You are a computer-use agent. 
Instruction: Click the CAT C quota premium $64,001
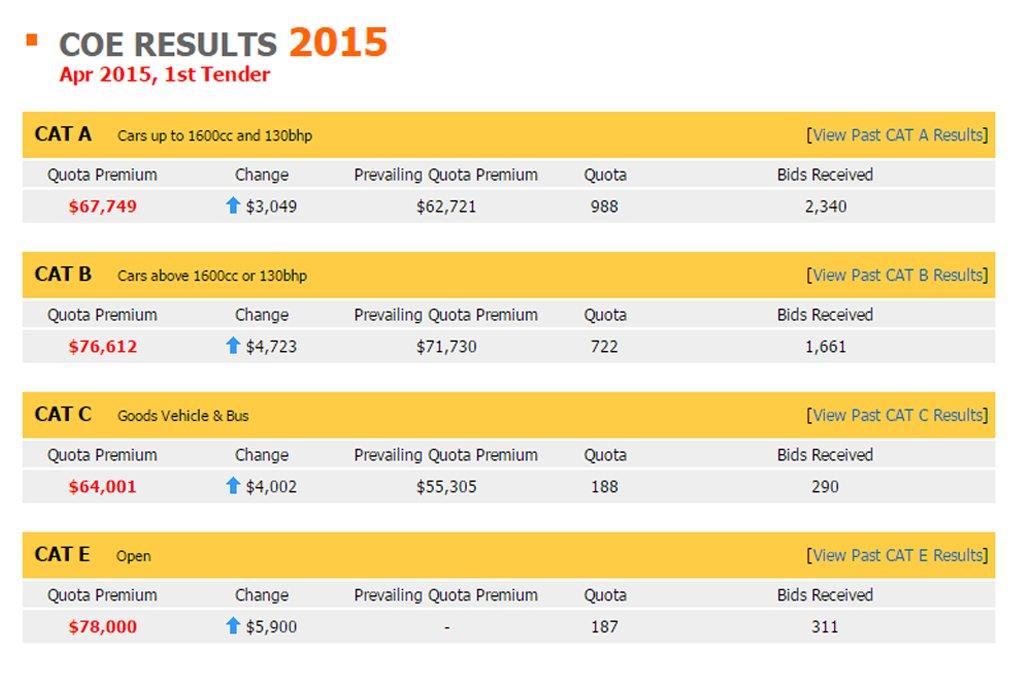coord(103,487)
